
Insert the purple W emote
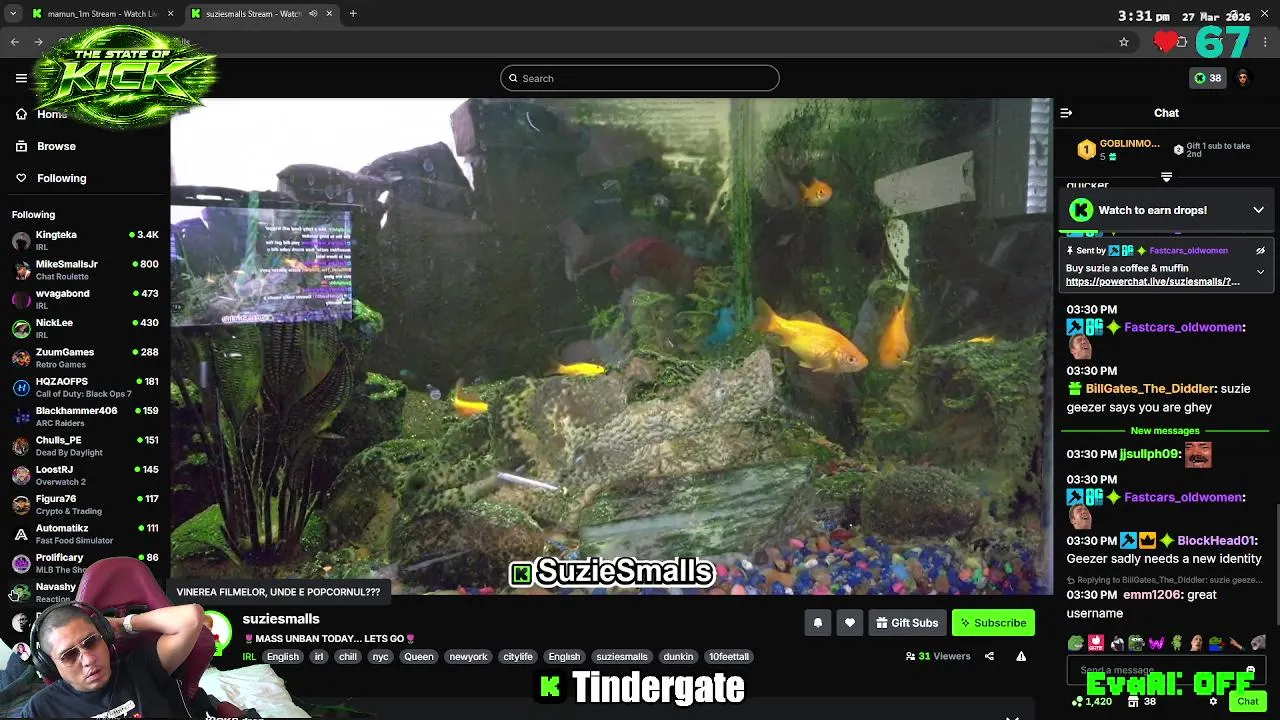[1156, 643]
